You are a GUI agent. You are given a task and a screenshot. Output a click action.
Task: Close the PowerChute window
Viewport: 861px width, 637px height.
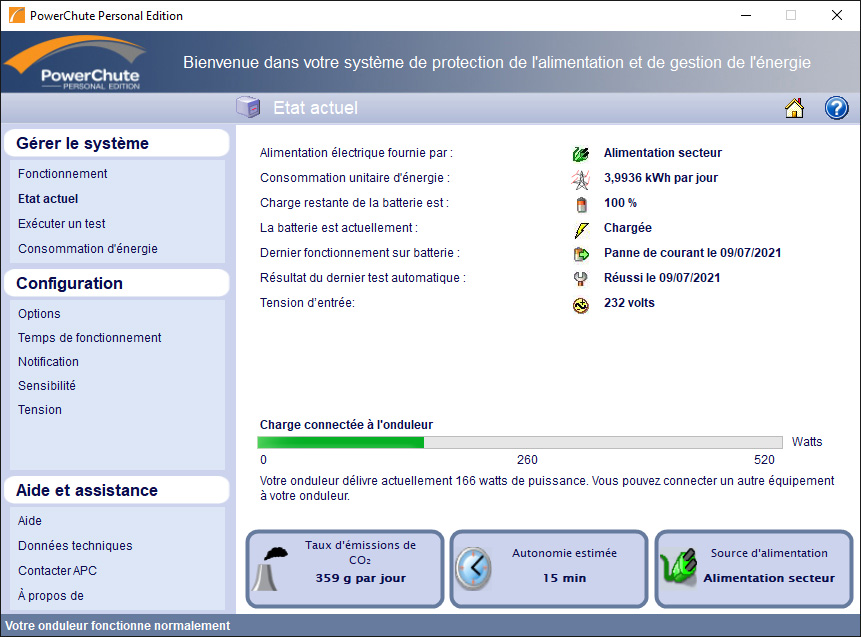point(836,15)
